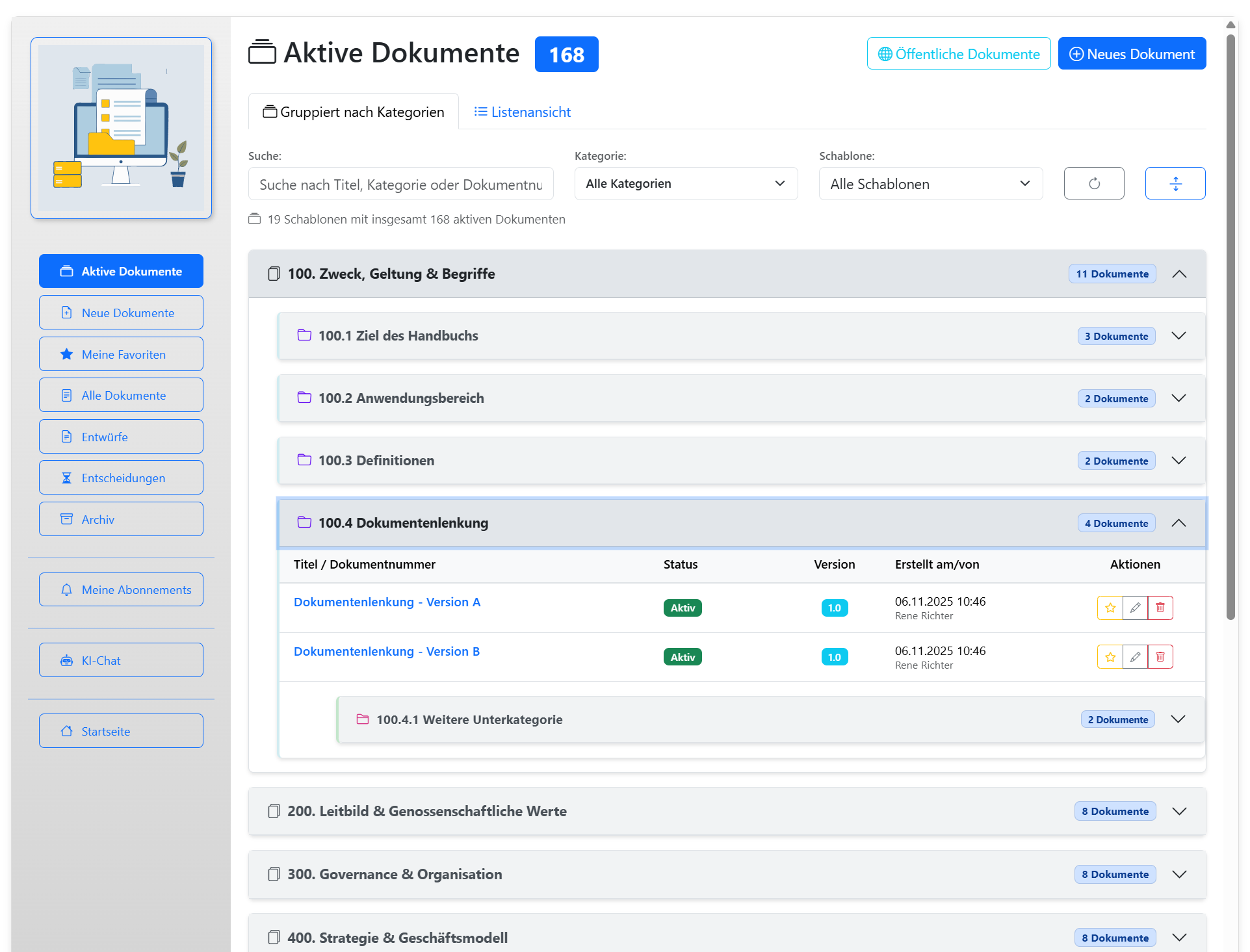Viewport: 1250px width, 952px height.
Task: Select Gruppiert nach Kategorien tab
Action: (354, 112)
